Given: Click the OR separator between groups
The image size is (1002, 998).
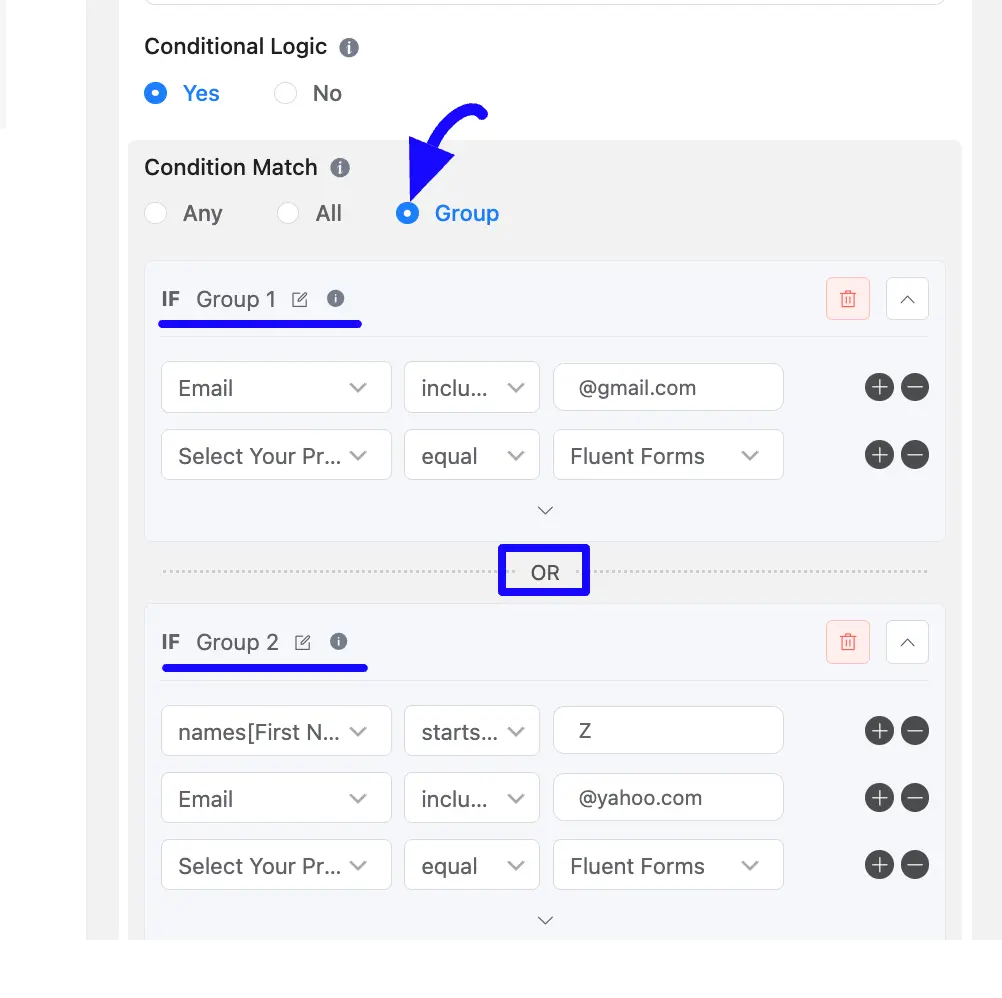Looking at the screenshot, I should [544, 572].
